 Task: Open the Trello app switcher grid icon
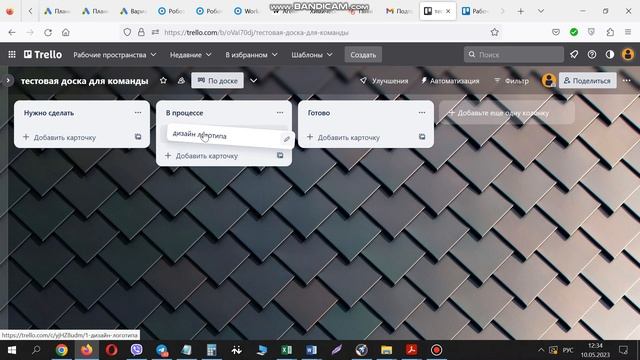[x=12, y=54]
